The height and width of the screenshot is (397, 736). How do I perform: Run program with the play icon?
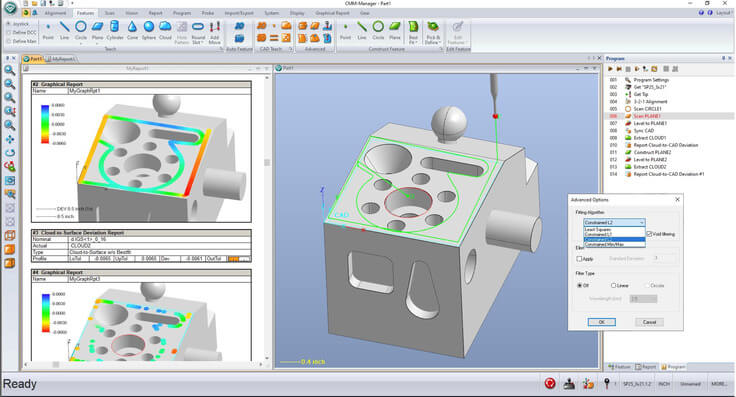pos(610,69)
